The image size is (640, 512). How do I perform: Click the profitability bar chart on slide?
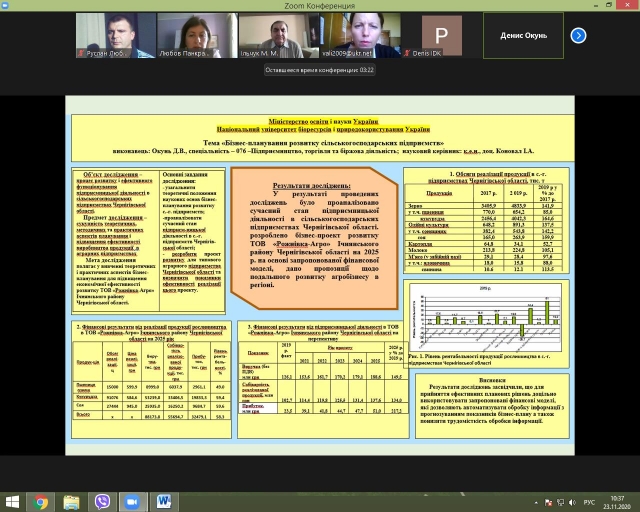point(486,318)
